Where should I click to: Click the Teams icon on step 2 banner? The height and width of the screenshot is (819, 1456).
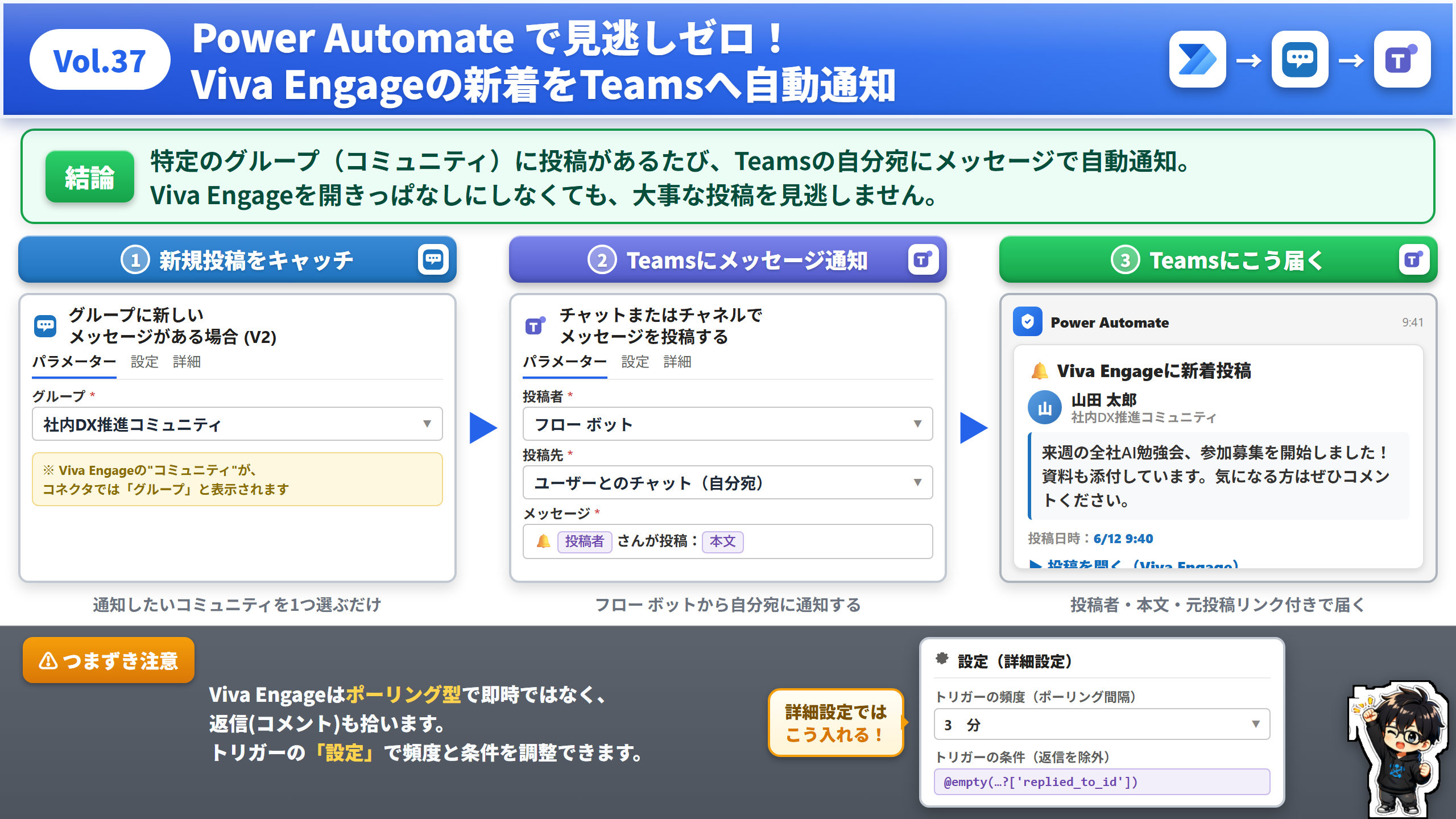pyautogui.click(x=923, y=259)
